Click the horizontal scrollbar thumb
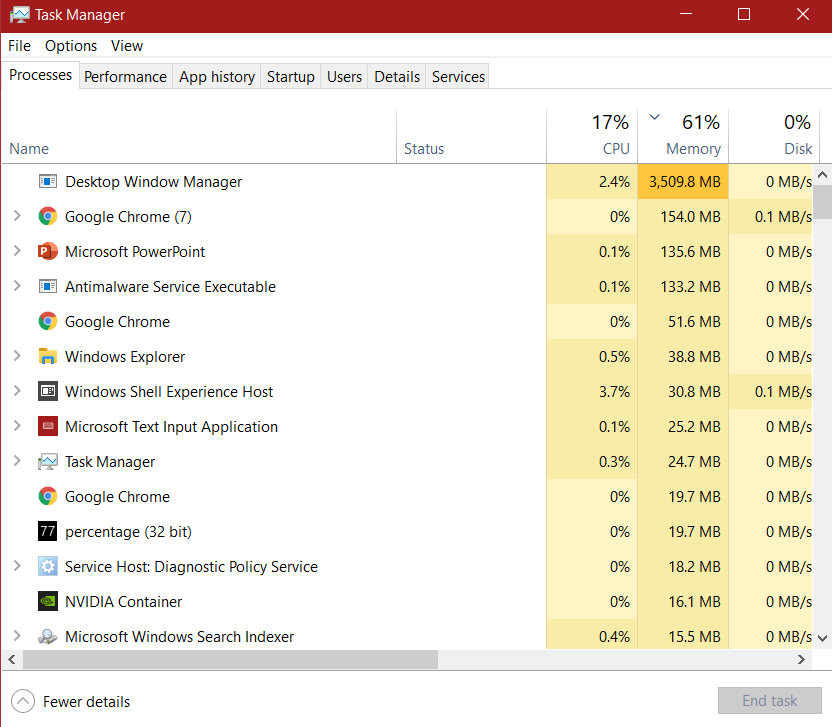The image size is (832, 727). 230,660
